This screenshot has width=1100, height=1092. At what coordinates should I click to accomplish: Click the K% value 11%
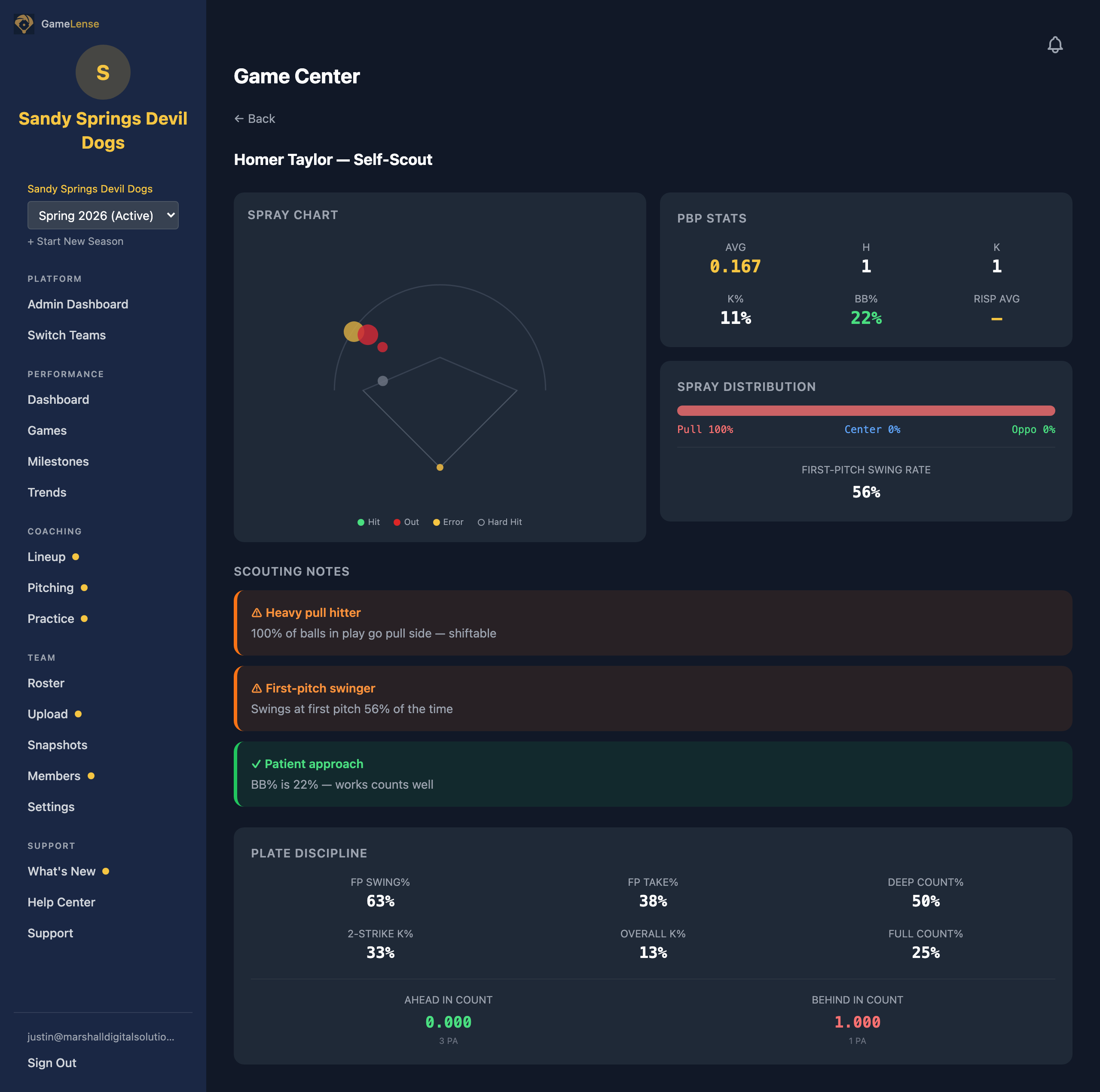click(x=735, y=318)
